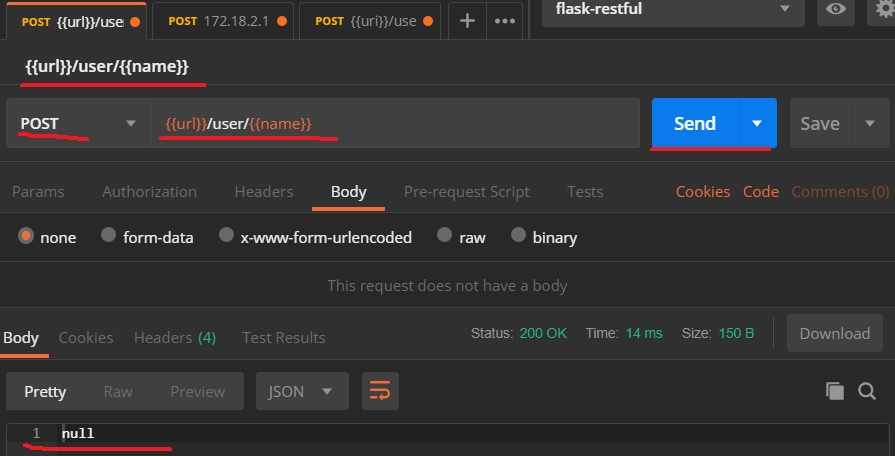Open tab options ellipsis menu
This screenshot has width=895, height=456.
[x=505, y=21]
